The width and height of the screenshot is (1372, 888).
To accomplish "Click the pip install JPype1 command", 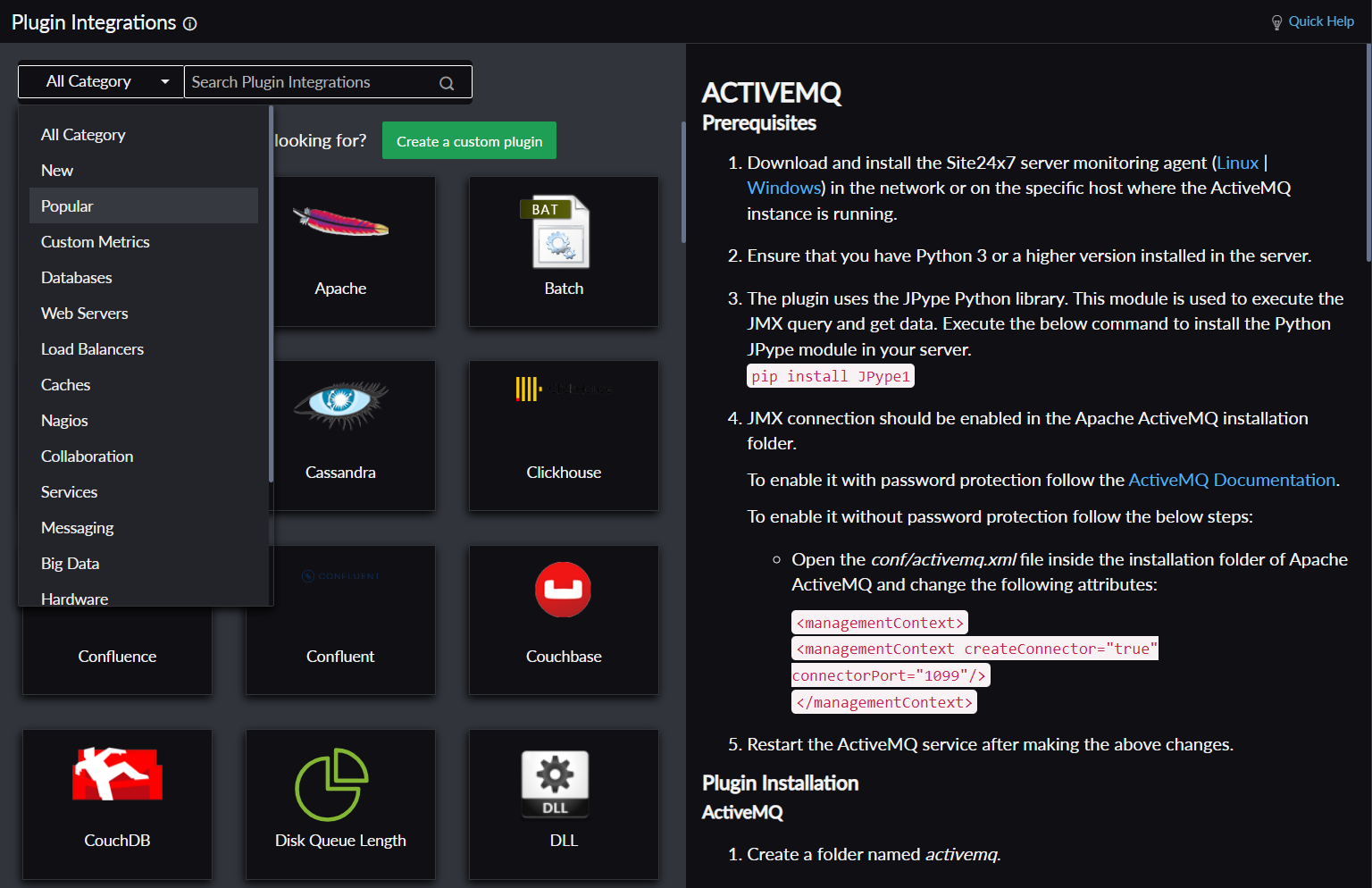I will click(x=831, y=376).
